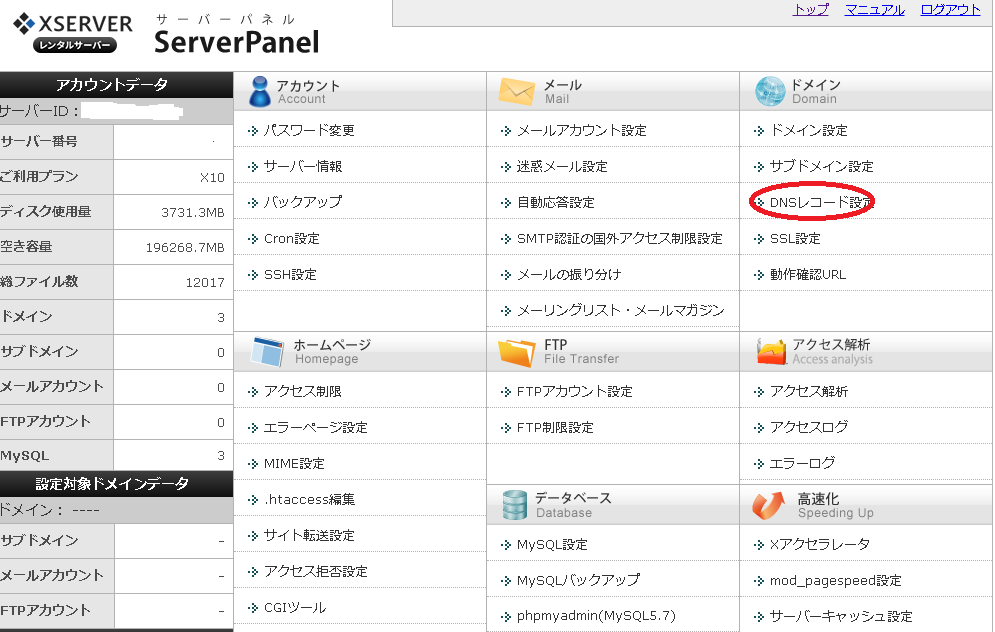The width and height of the screenshot is (995, 632).
Task: Open the マニュアル page from top bar
Action: pos(874,9)
